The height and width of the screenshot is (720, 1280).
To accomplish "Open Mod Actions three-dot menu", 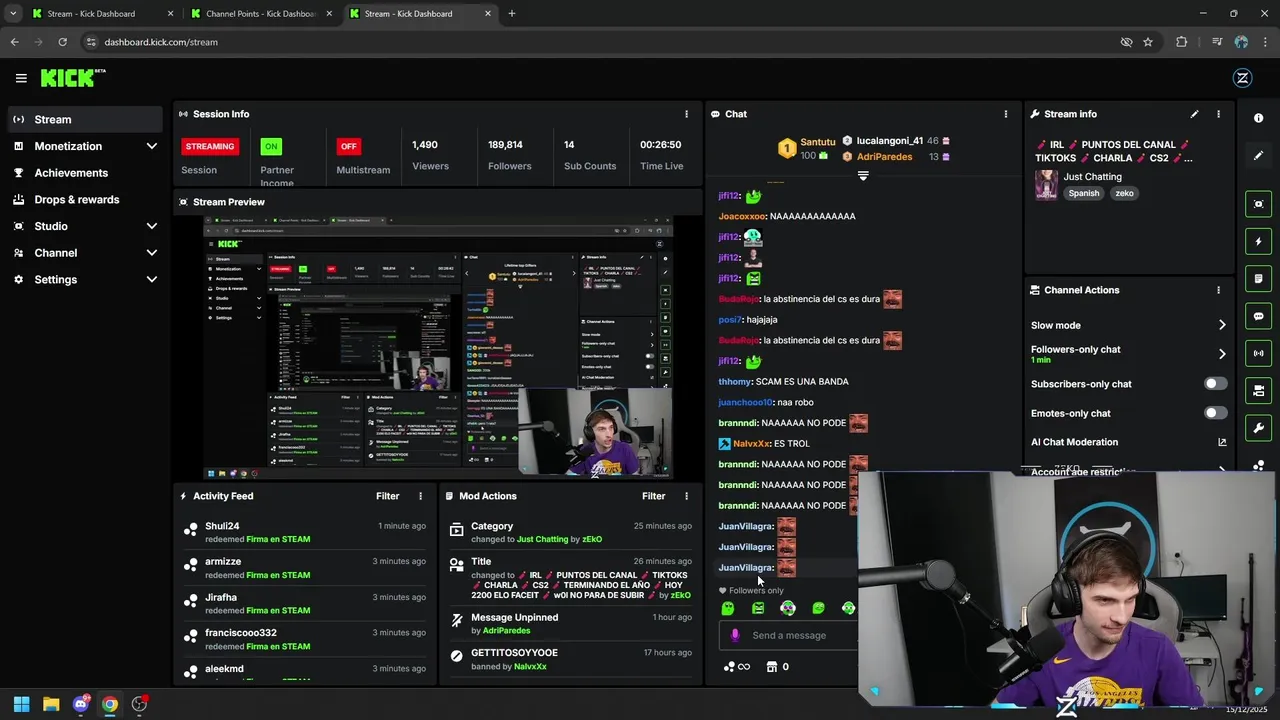I will (x=686, y=496).
